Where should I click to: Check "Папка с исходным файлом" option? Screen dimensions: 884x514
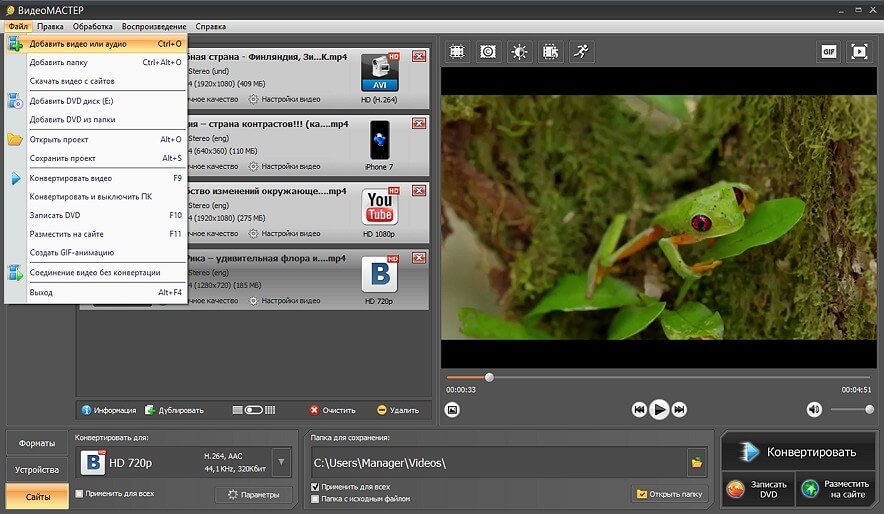(316, 498)
